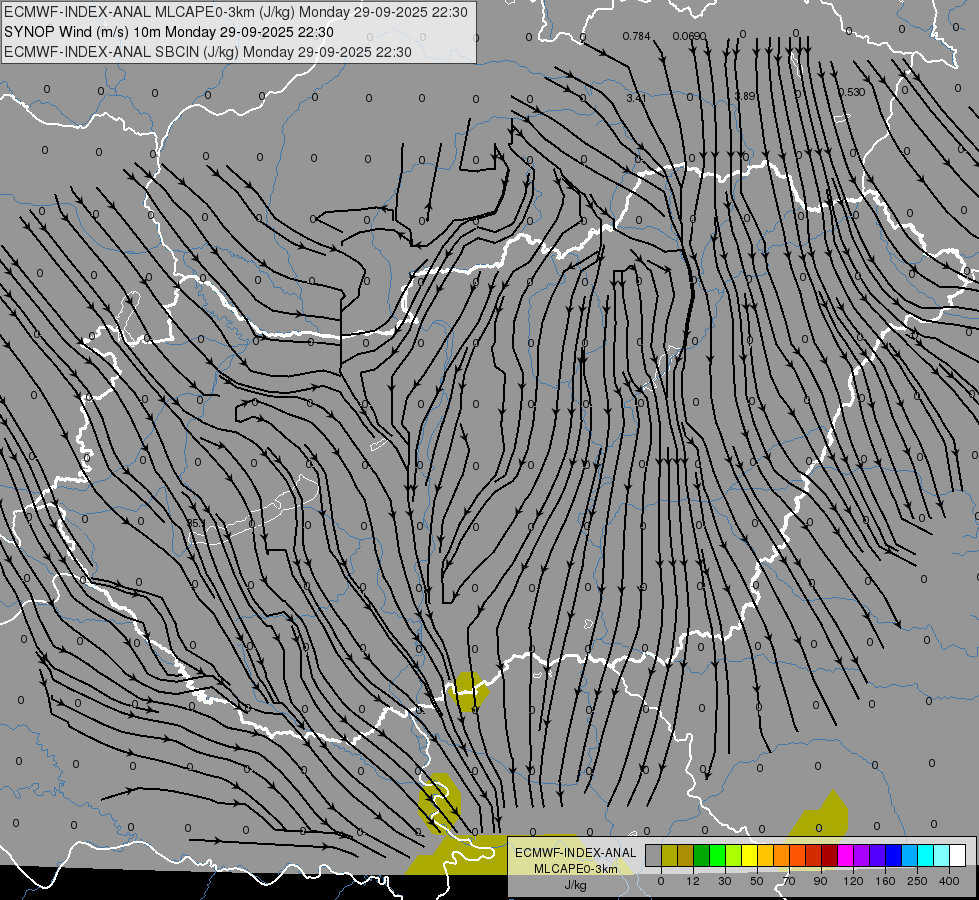Screen dimensions: 979x900
Task: Click the white swatch at the legend end
Action: [958, 855]
